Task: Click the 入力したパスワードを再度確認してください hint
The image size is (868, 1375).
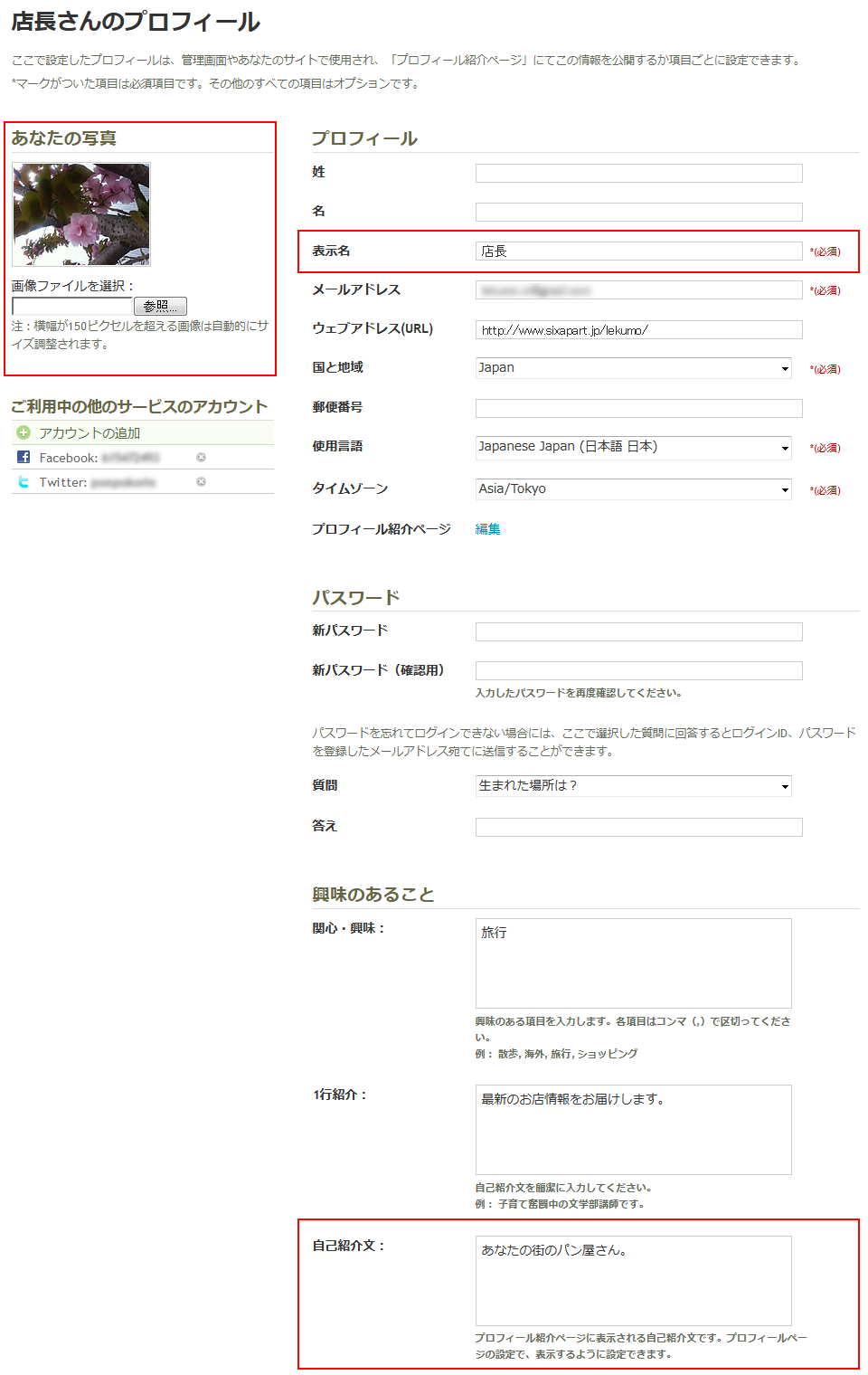Action: 579,693
